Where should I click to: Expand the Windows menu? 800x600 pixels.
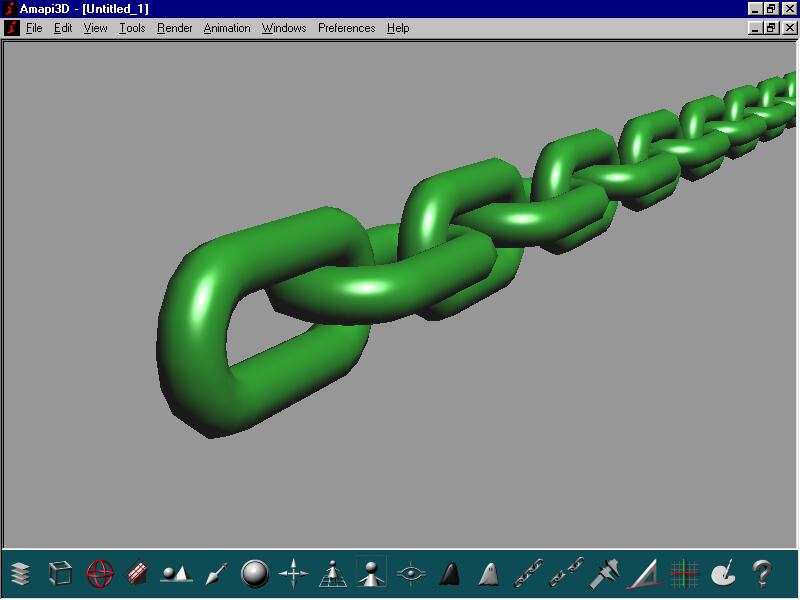tap(284, 28)
